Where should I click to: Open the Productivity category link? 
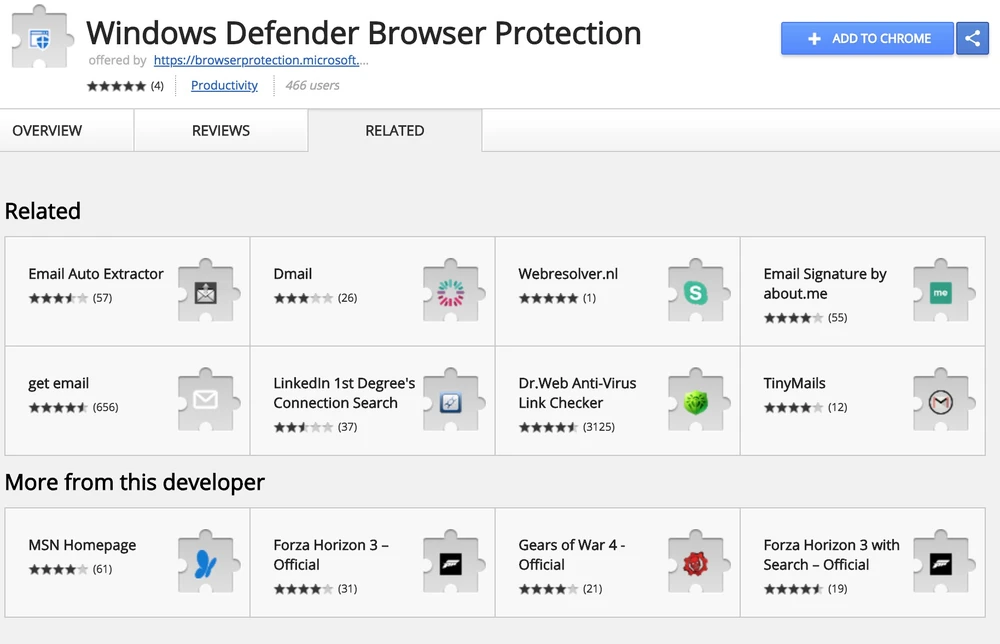point(224,86)
